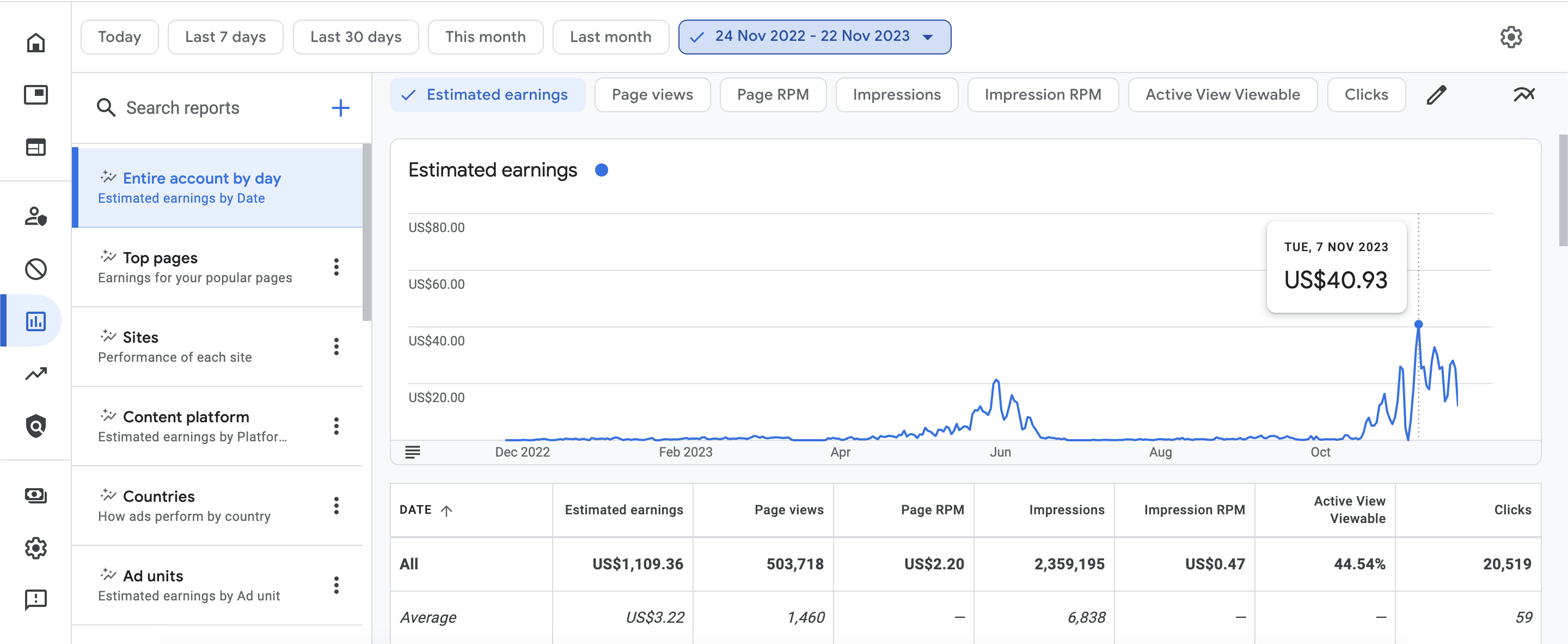1568x644 pixels.
Task: Select the This month range
Action: [x=485, y=37]
